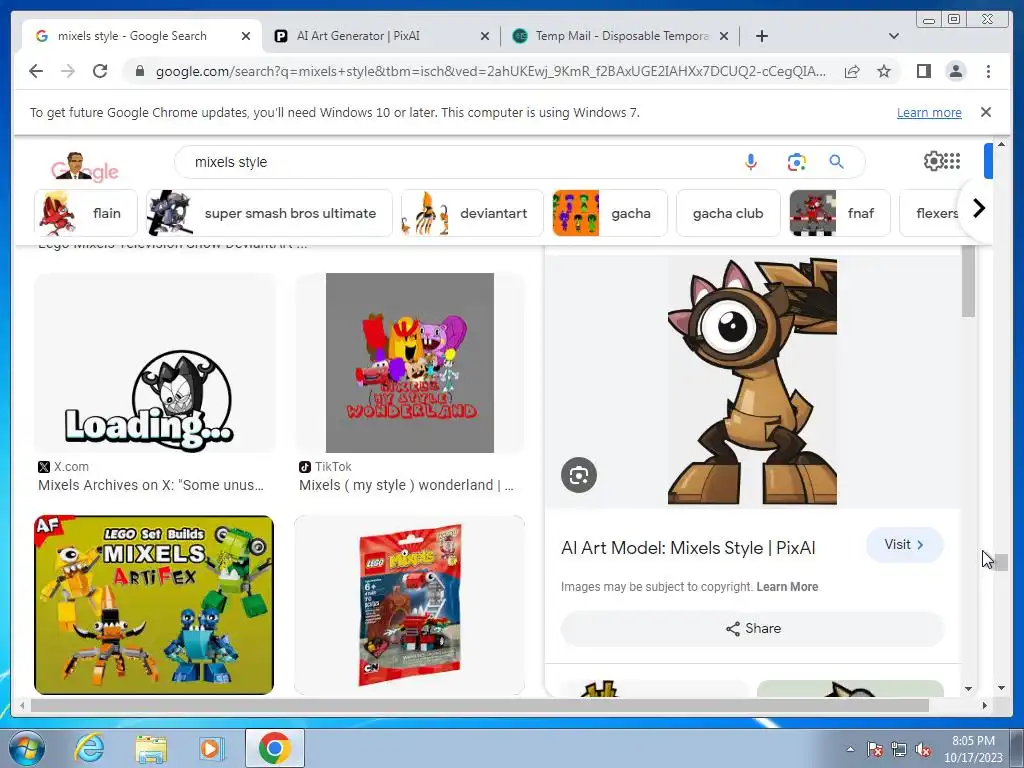Viewport: 1024px width, 768px height.
Task: Open the large cyclops cat Mixel preview image
Action: coord(752,381)
